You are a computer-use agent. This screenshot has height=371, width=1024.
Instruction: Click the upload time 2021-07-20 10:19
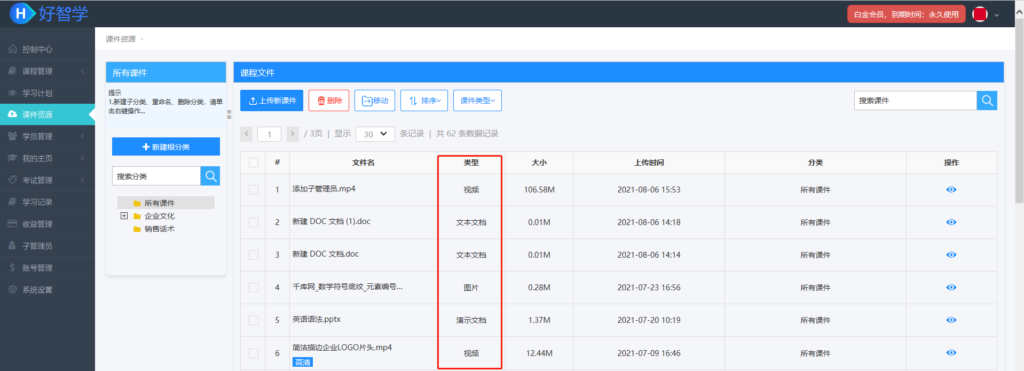click(x=649, y=321)
